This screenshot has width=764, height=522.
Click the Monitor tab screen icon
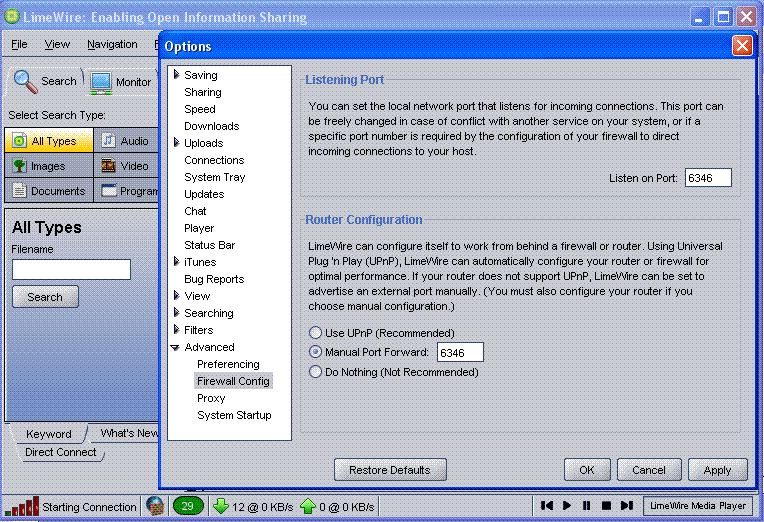[100, 82]
